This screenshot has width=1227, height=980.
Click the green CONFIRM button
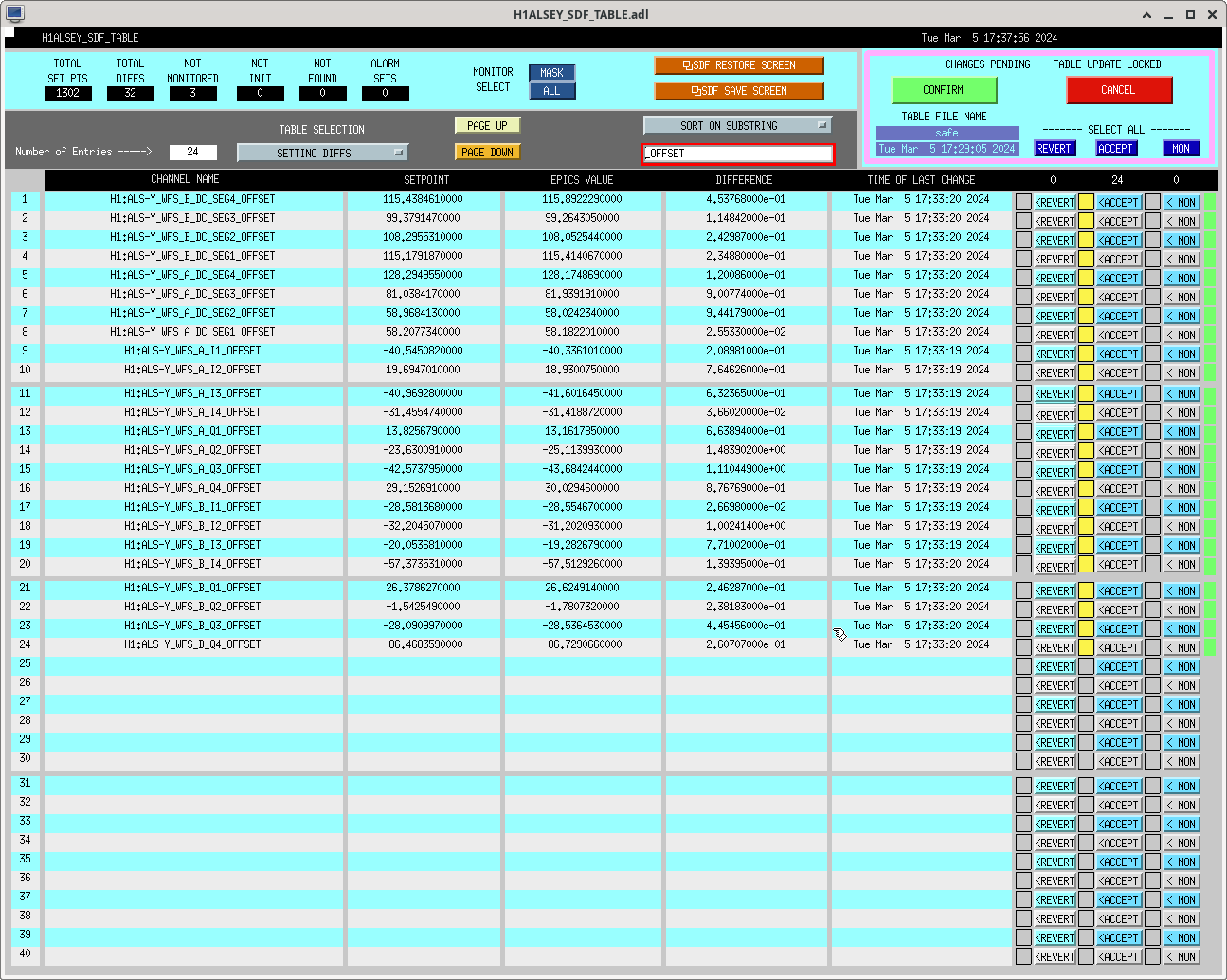pyautogui.click(x=944, y=90)
